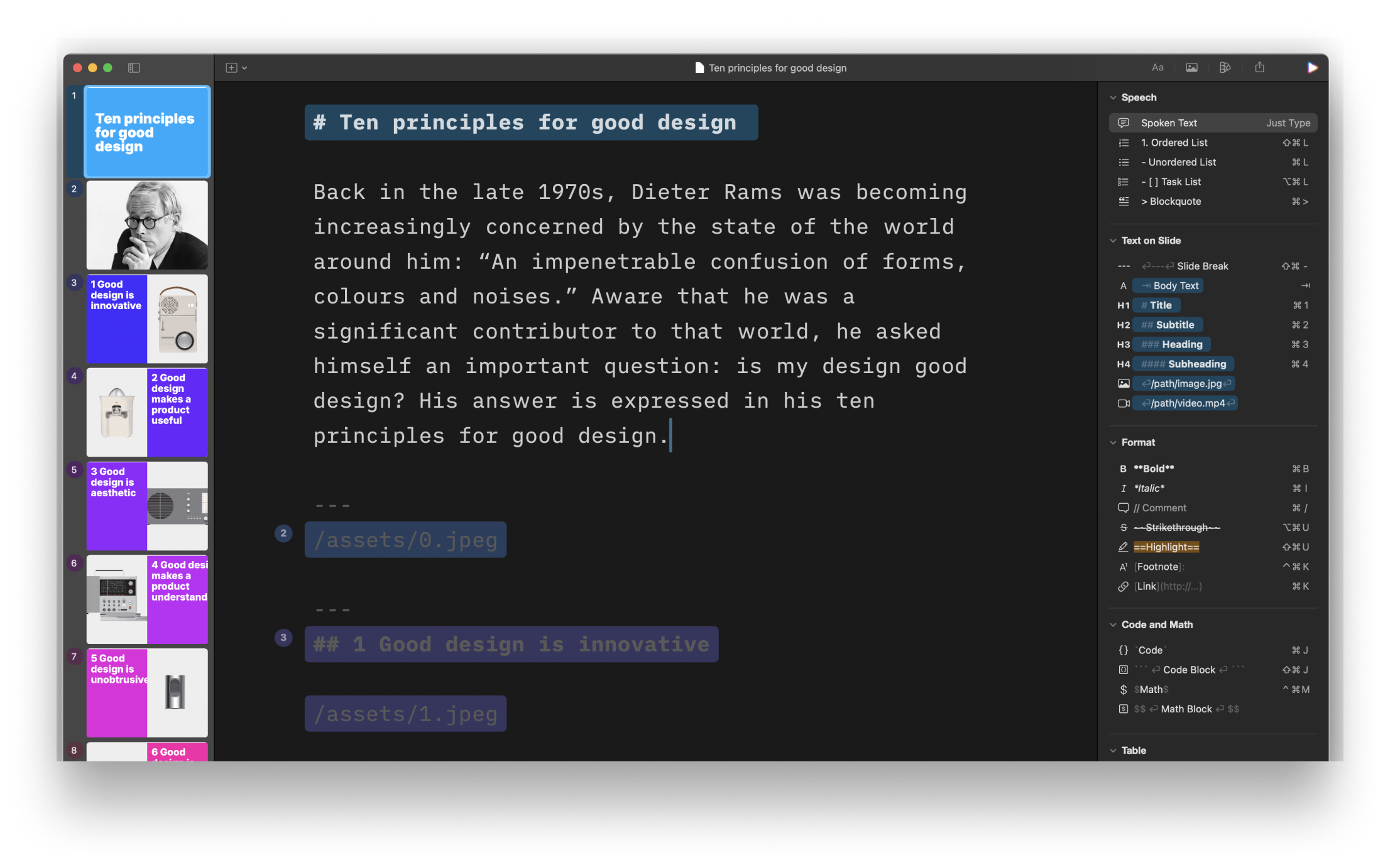Select the Spoken Text menu entry

(x=1169, y=122)
